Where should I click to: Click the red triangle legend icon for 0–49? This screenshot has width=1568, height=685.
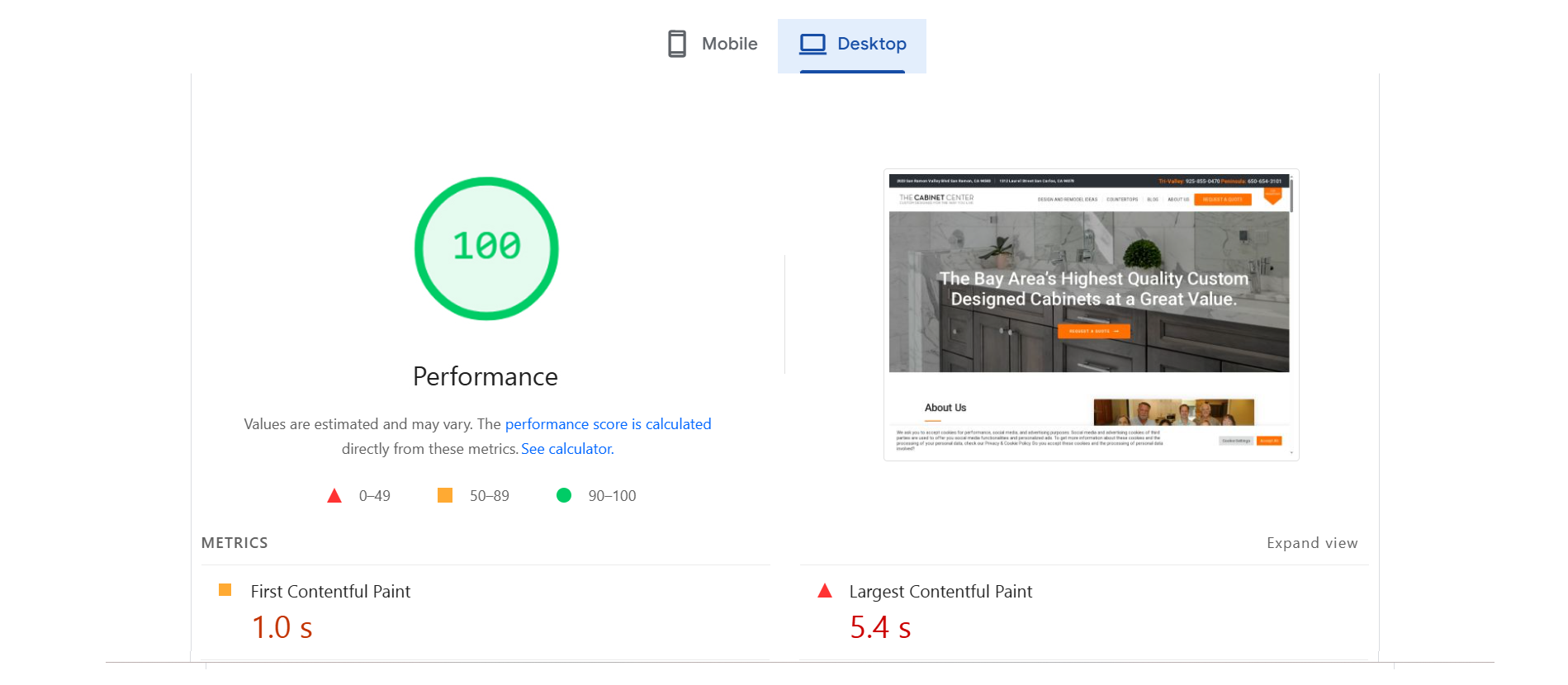click(334, 496)
